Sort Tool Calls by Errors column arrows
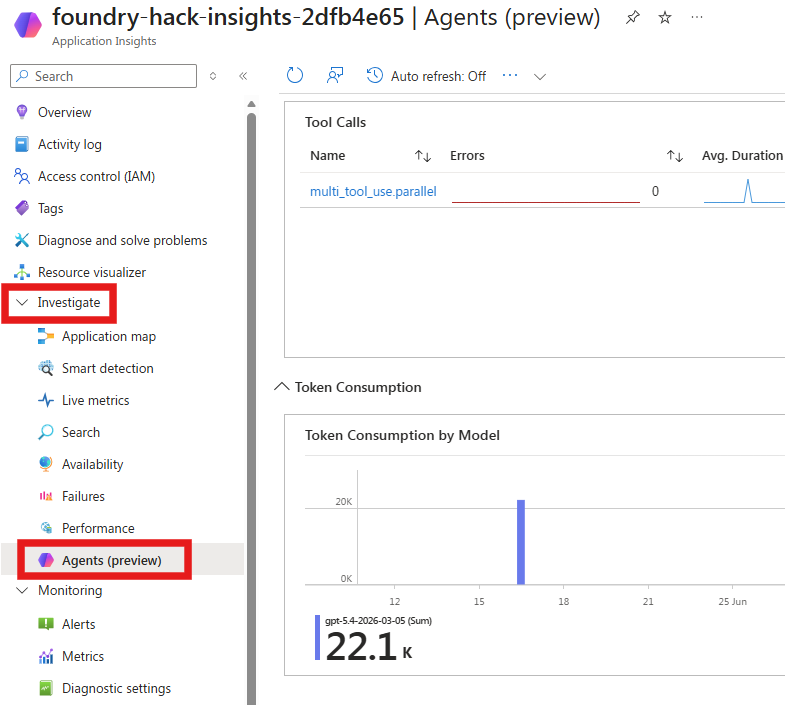 pyautogui.click(x=675, y=156)
